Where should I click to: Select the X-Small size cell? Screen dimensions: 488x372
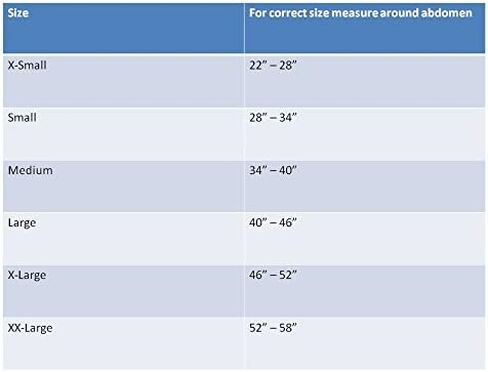(124, 81)
